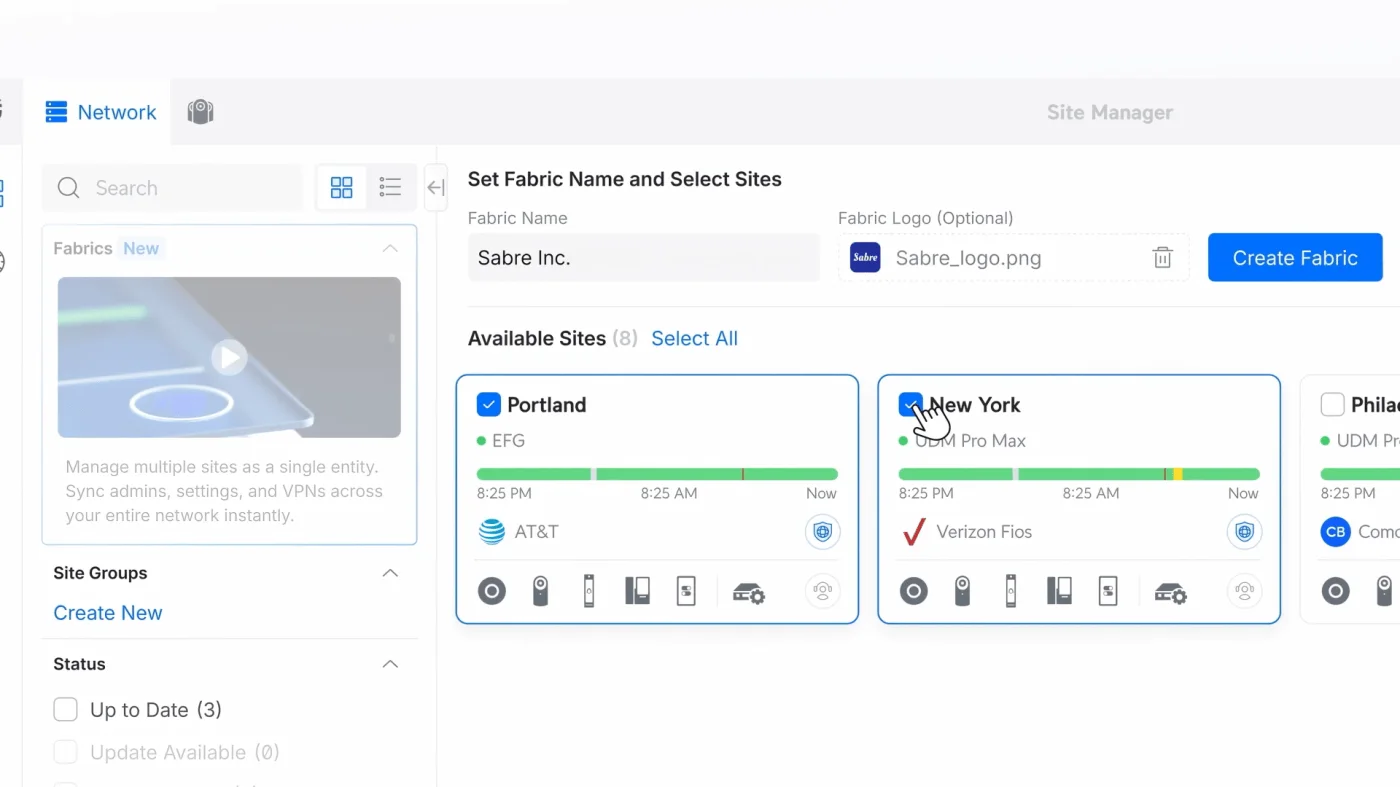
Task: Enable the Update Available status filter
Action: (65, 752)
